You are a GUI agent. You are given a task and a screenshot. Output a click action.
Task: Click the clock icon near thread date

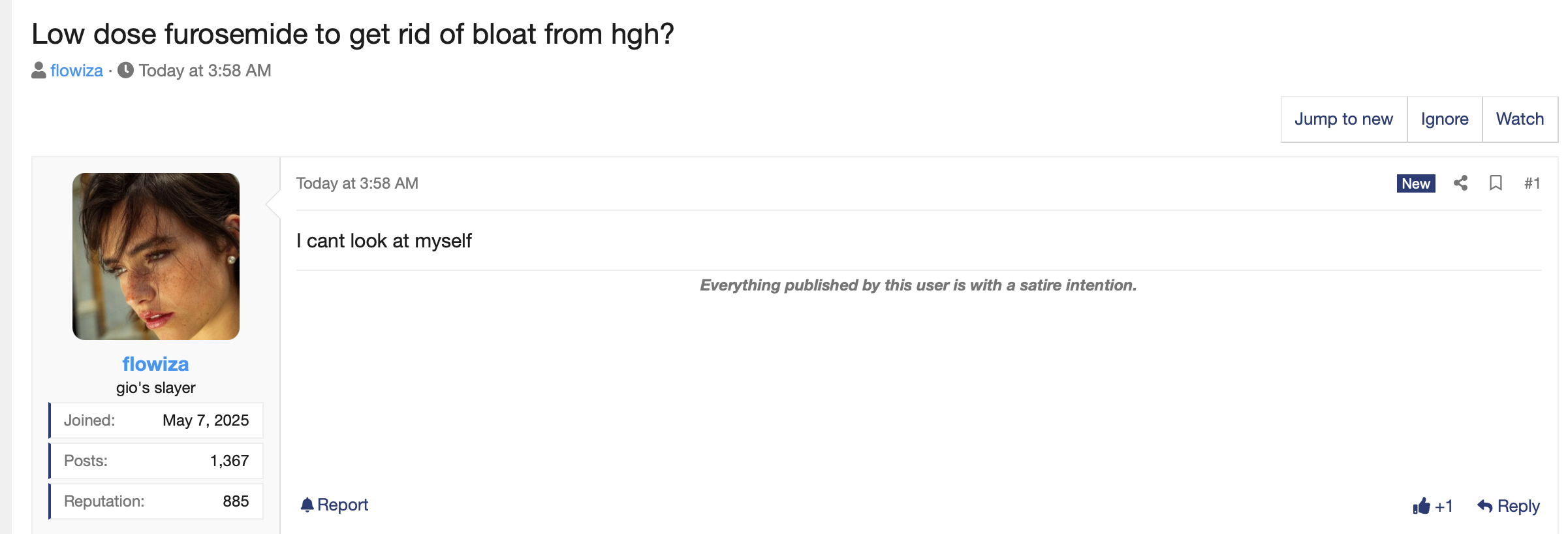pyautogui.click(x=126, y=71)
